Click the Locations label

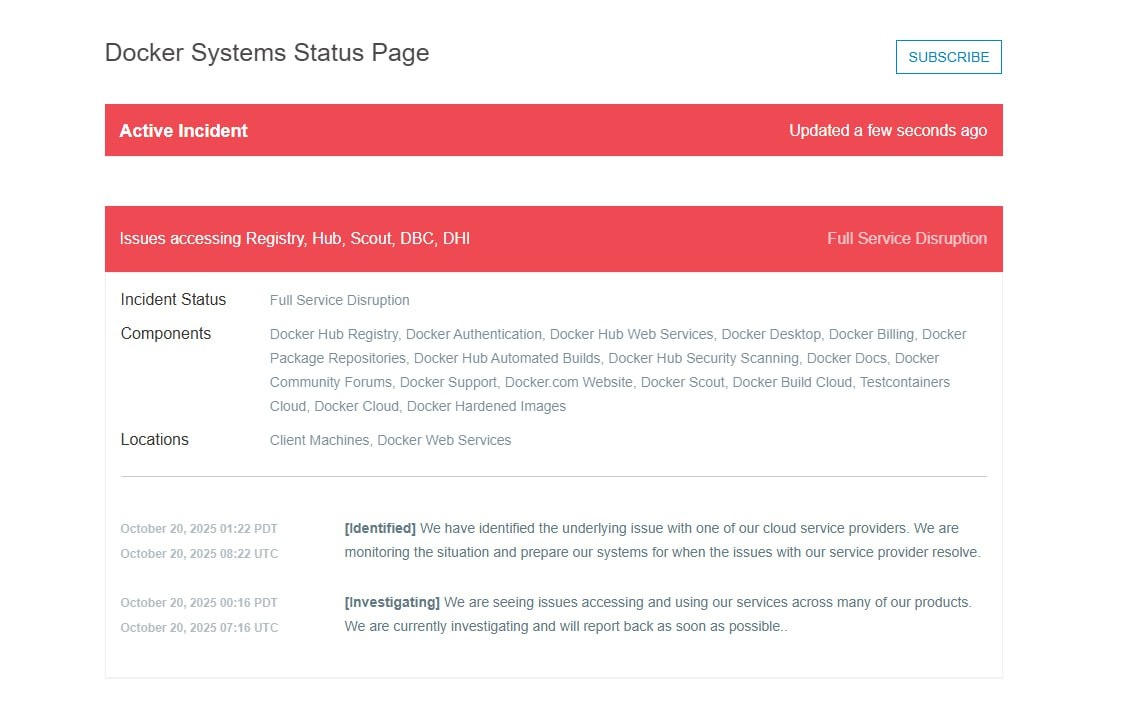[x=155, y=439]
